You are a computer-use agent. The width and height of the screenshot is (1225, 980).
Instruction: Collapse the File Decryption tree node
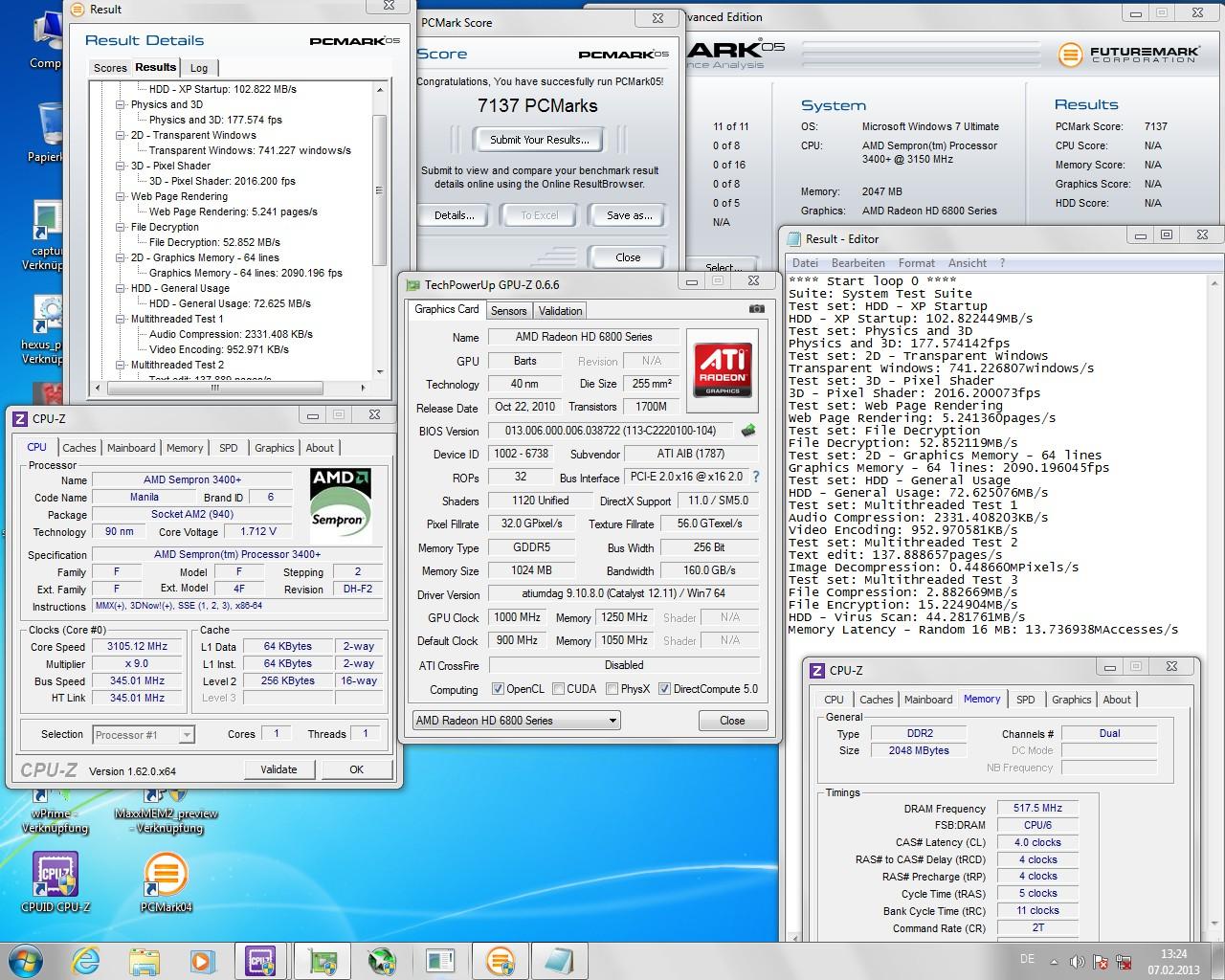point(121,227)
